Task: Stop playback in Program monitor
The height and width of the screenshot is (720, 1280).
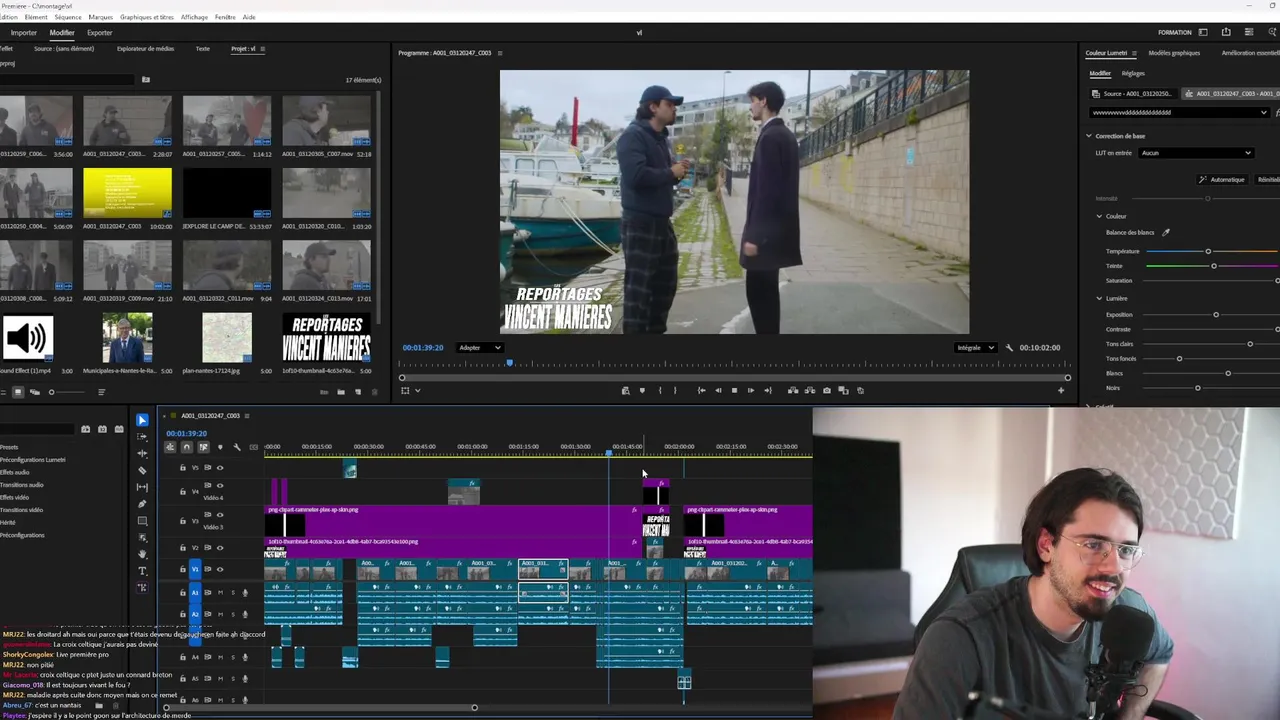Action: (734, 390)
